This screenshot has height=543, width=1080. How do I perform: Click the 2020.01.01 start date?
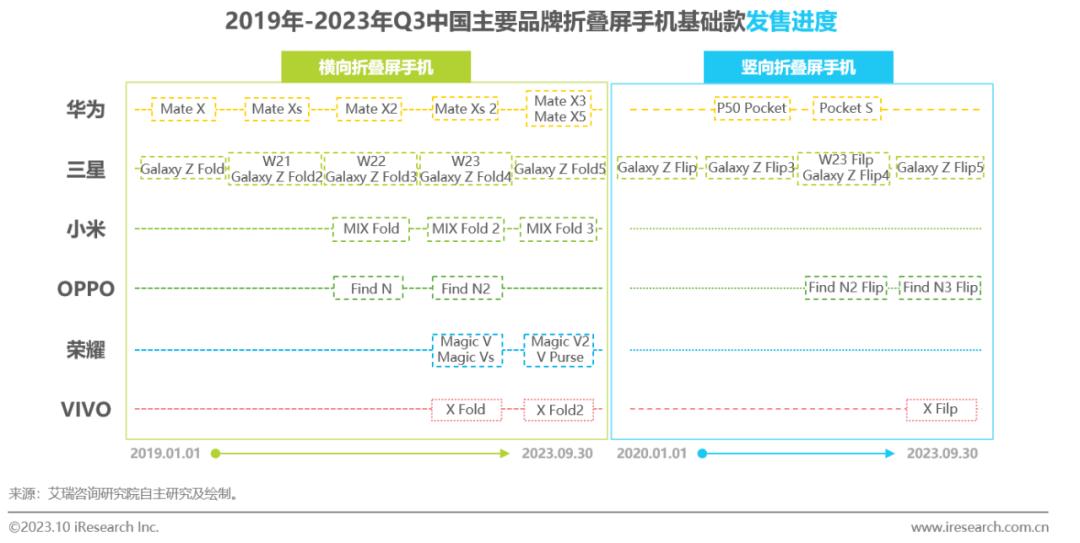[x=652, y=453]
